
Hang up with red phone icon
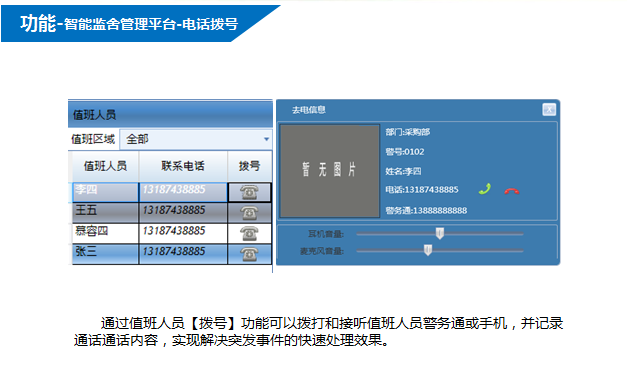(511, 191)
